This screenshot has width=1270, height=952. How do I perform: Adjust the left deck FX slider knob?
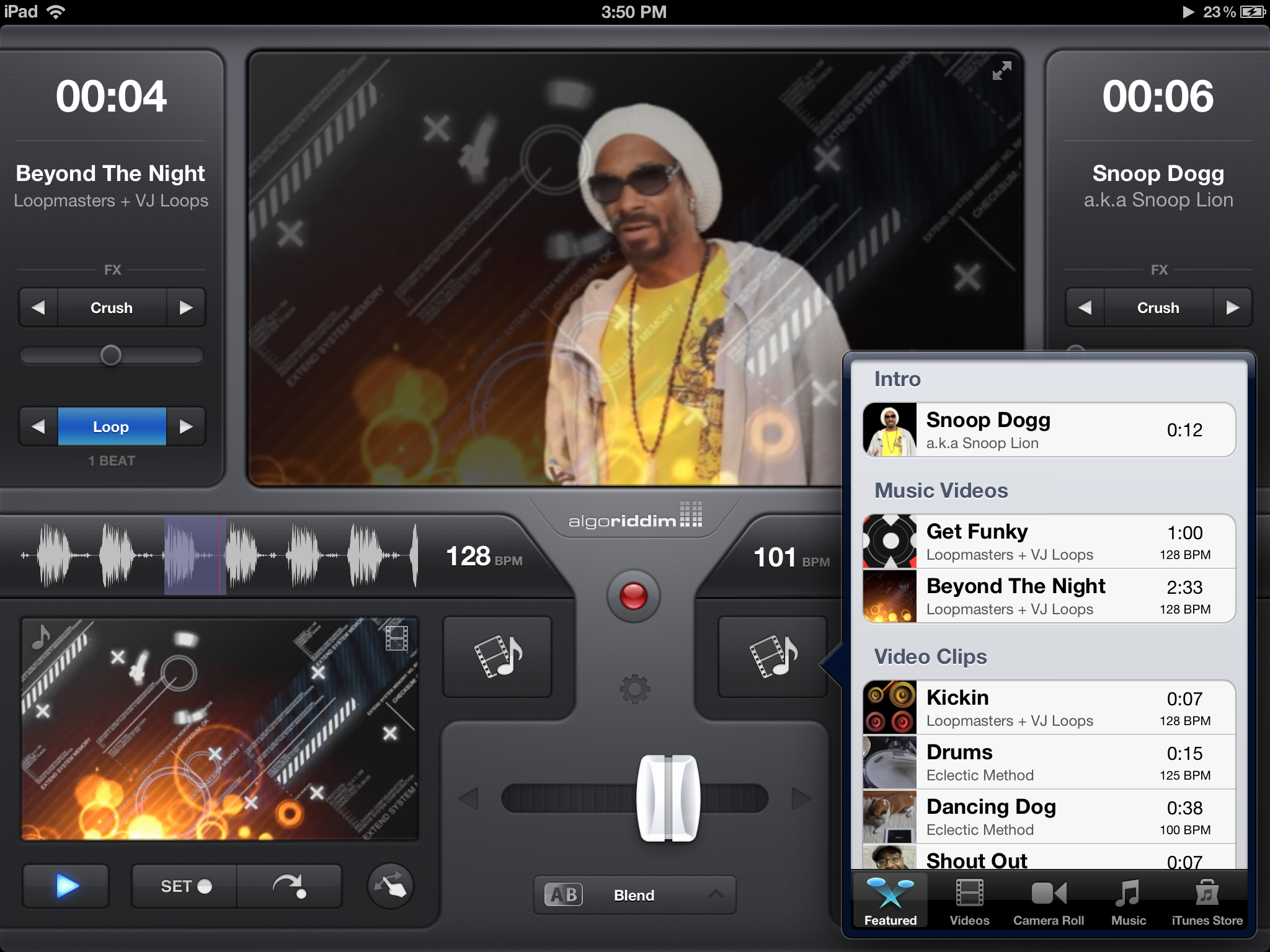111,355
